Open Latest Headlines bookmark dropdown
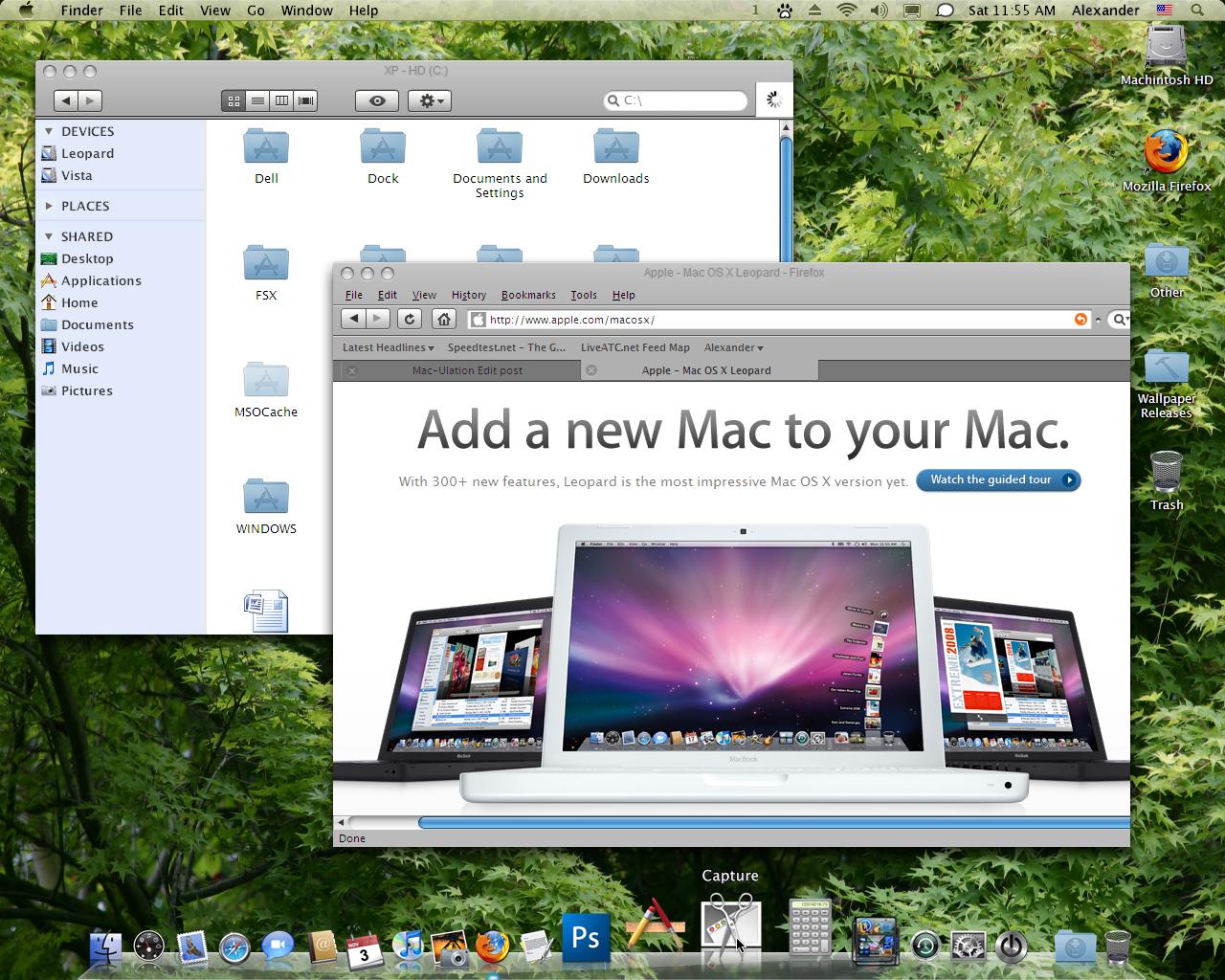This screenshot has width=1225, height=980. (388, 347)
